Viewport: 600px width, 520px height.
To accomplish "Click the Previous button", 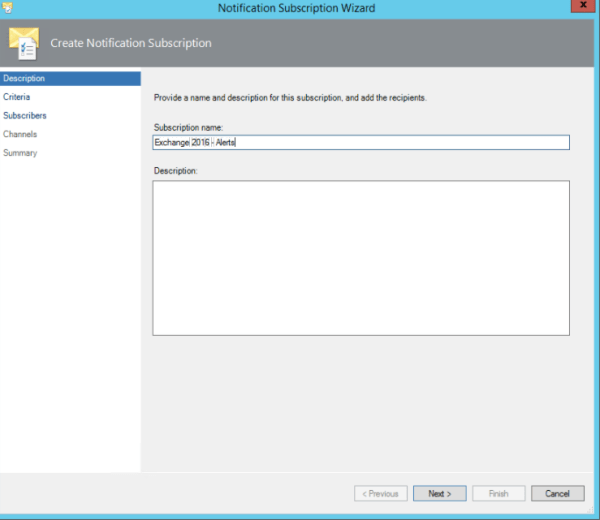I will [x=381, y=494].
